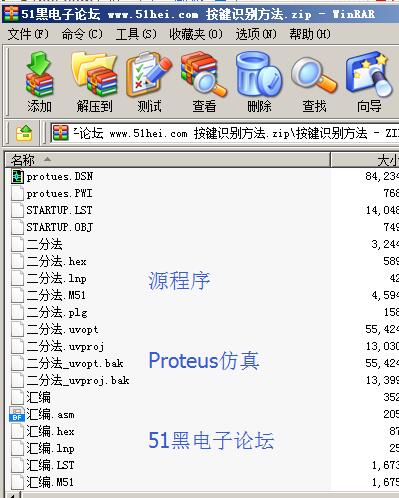Open the 工具(S) menu
This screenshot has height=498, width=399.
pyautogui.click(x=136, y=34)
